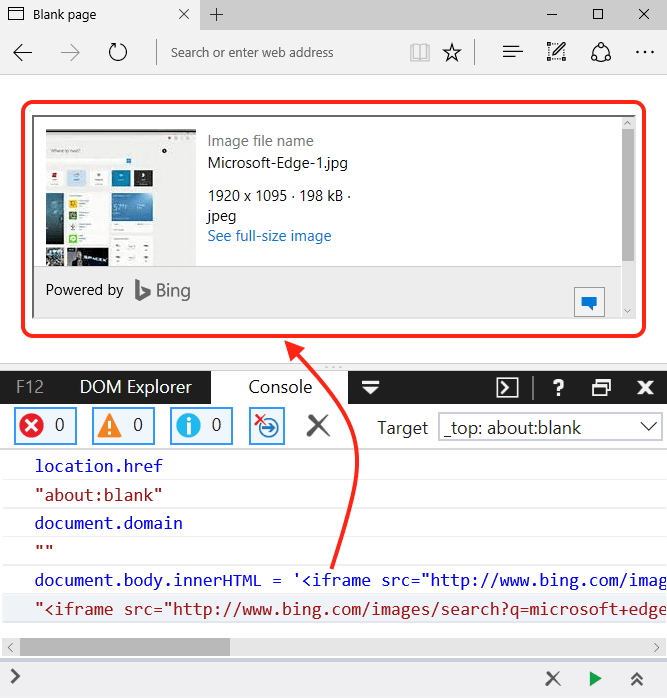667x698 pixels.
Task: Open F12 tools help question mark
Action: point(558,387)
